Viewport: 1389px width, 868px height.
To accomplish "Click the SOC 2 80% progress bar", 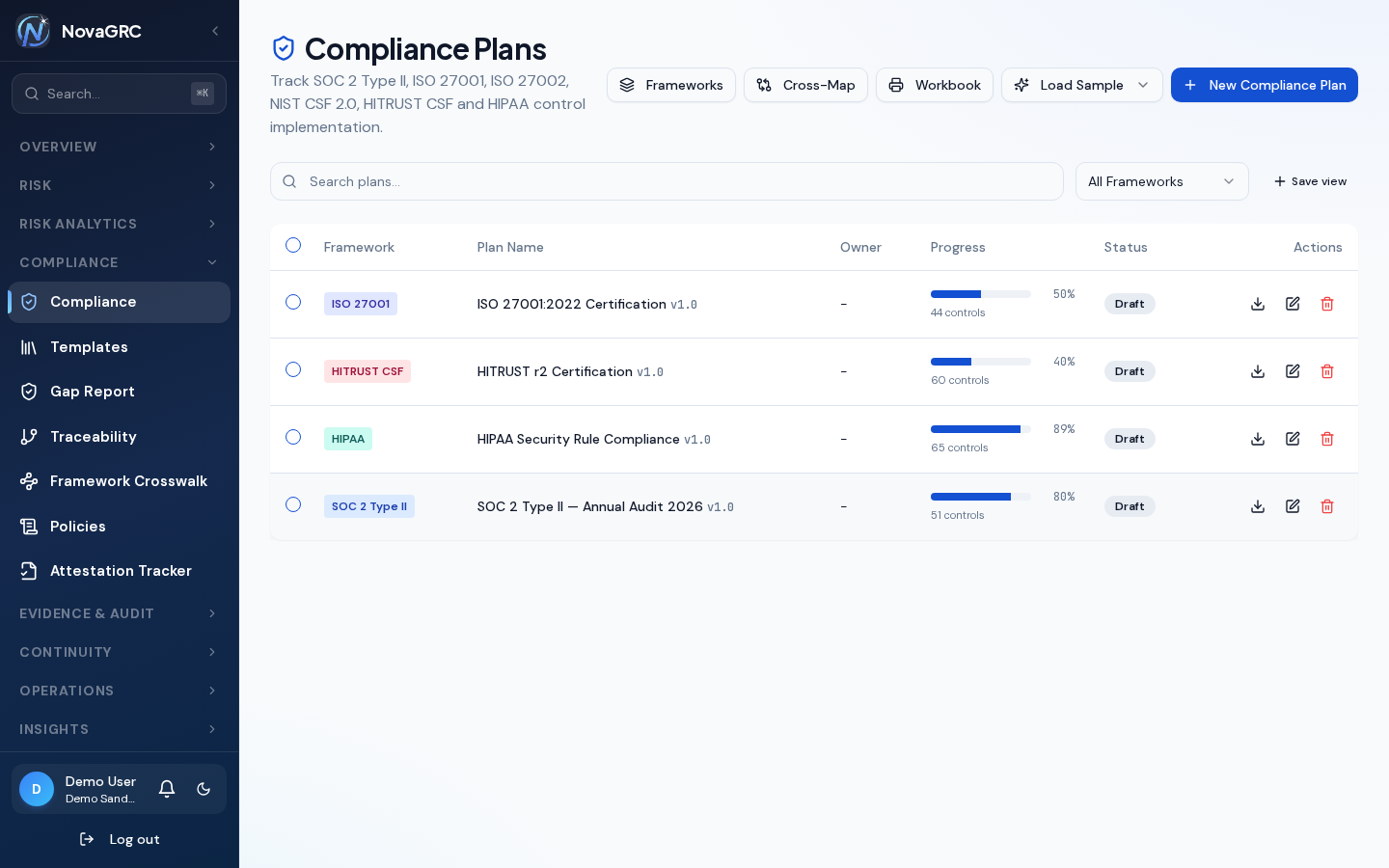I will 980,497.
